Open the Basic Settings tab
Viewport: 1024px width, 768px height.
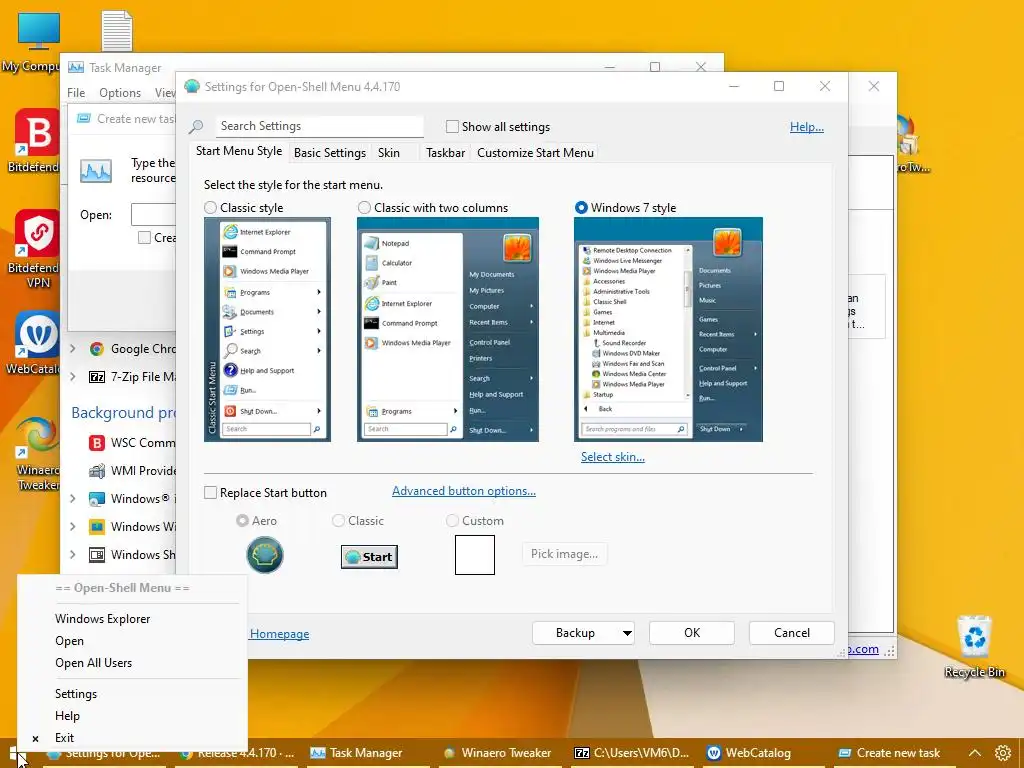click(x=330, y=153)
